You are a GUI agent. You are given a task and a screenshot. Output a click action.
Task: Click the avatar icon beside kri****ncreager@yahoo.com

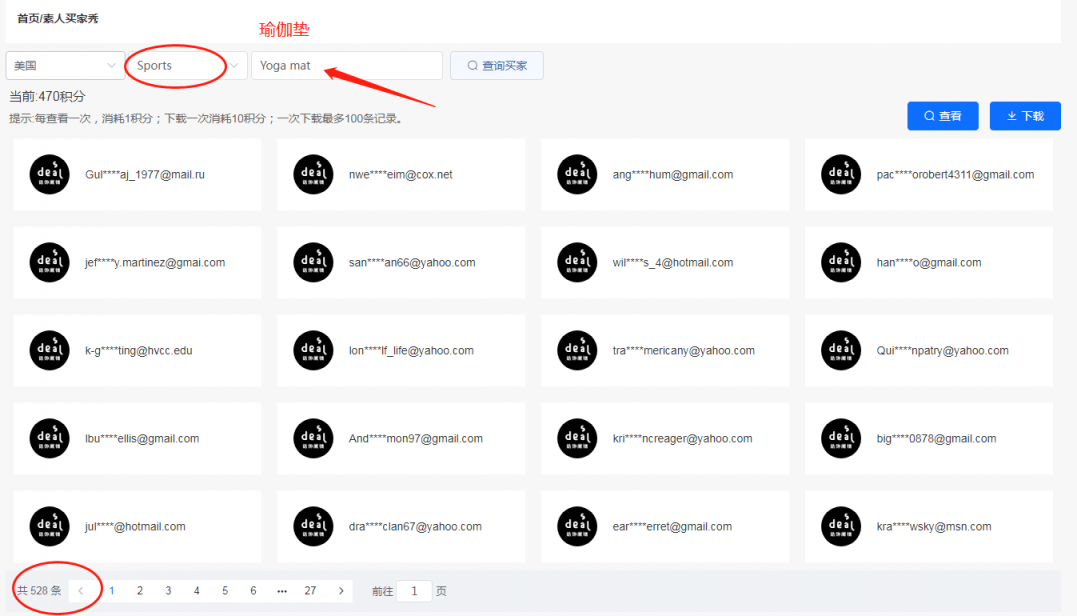click(577, 438)
